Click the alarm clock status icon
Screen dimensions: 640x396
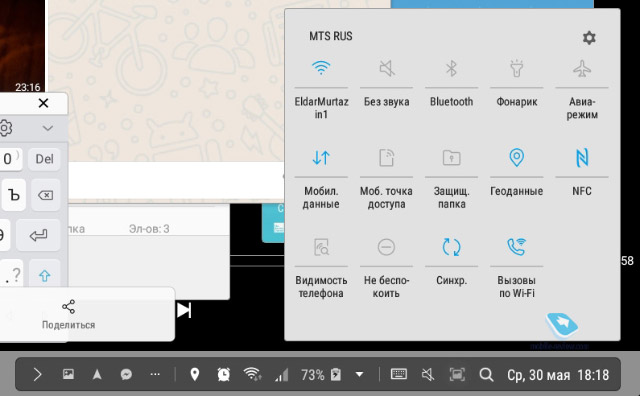coord(224,374)
